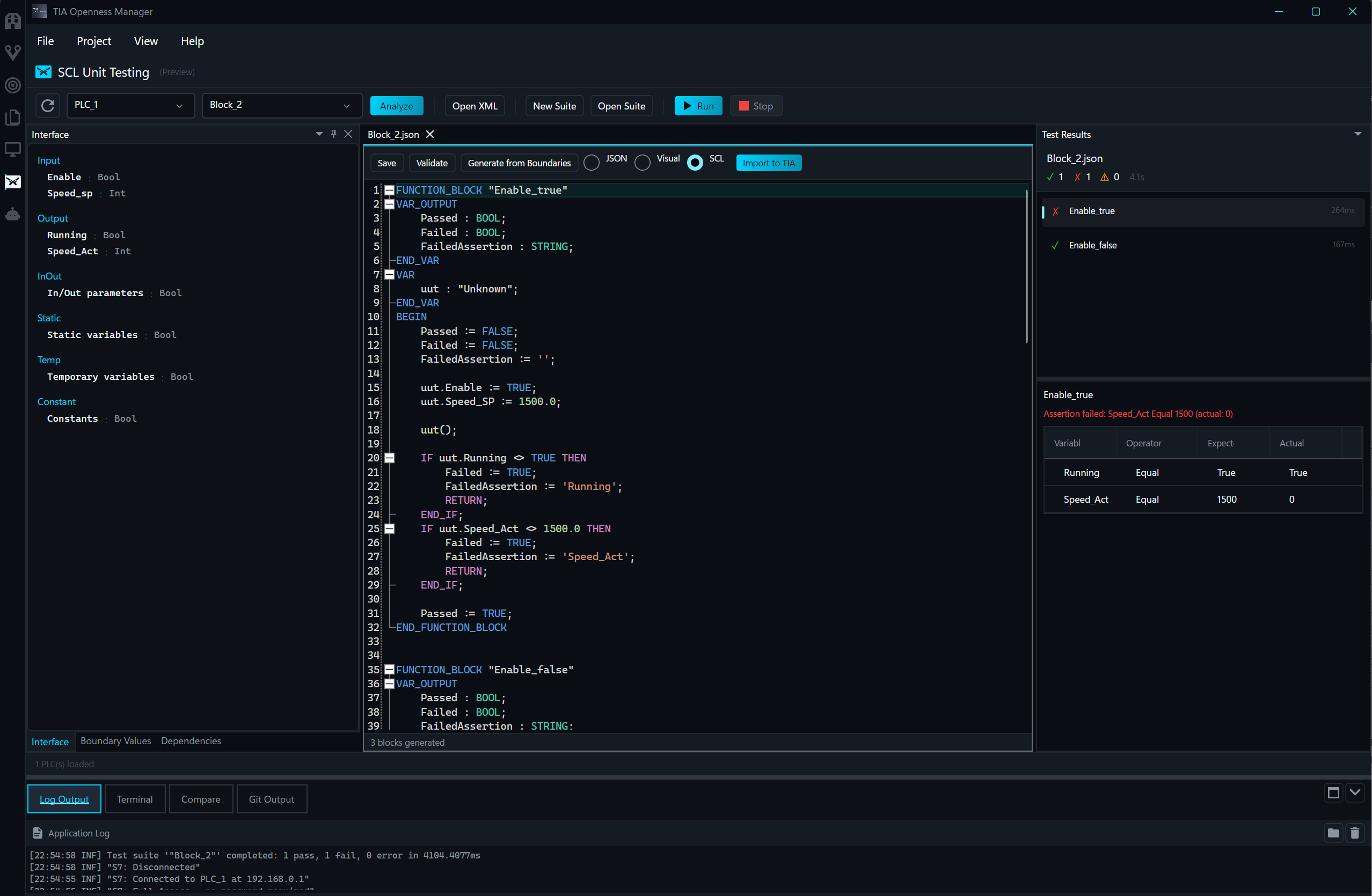Select the SCL Unit Testing icon in sidebar

pyautogui.click(x=12, y=182)
